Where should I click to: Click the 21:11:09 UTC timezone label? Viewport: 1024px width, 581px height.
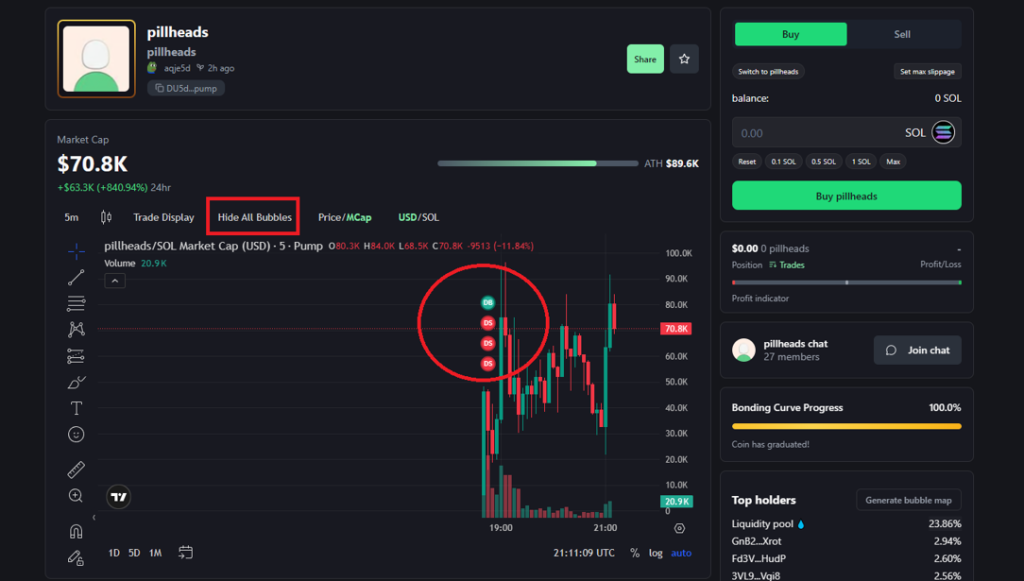point(584,553)
